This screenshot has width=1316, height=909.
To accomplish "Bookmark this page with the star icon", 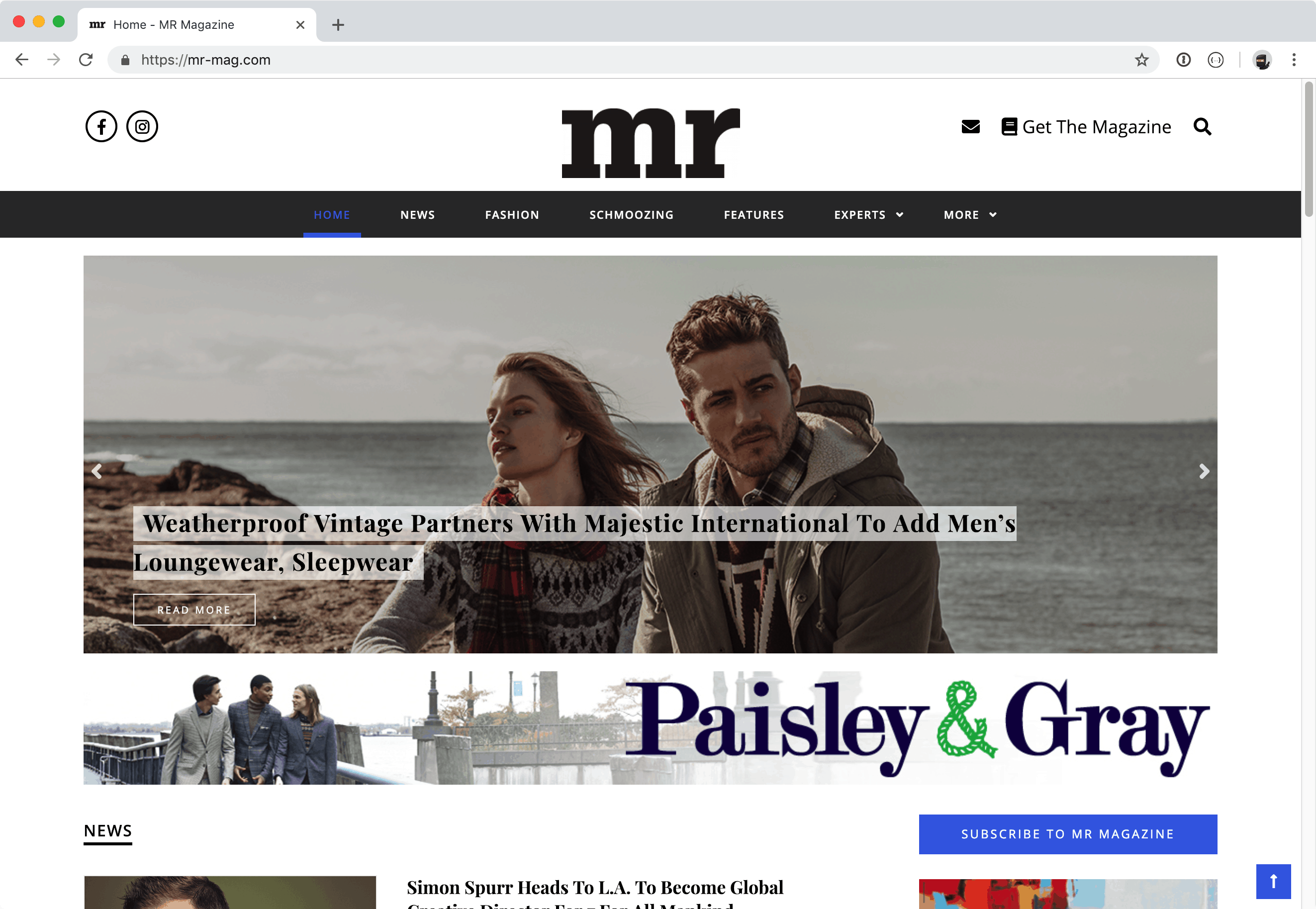I will (1141, 60).
